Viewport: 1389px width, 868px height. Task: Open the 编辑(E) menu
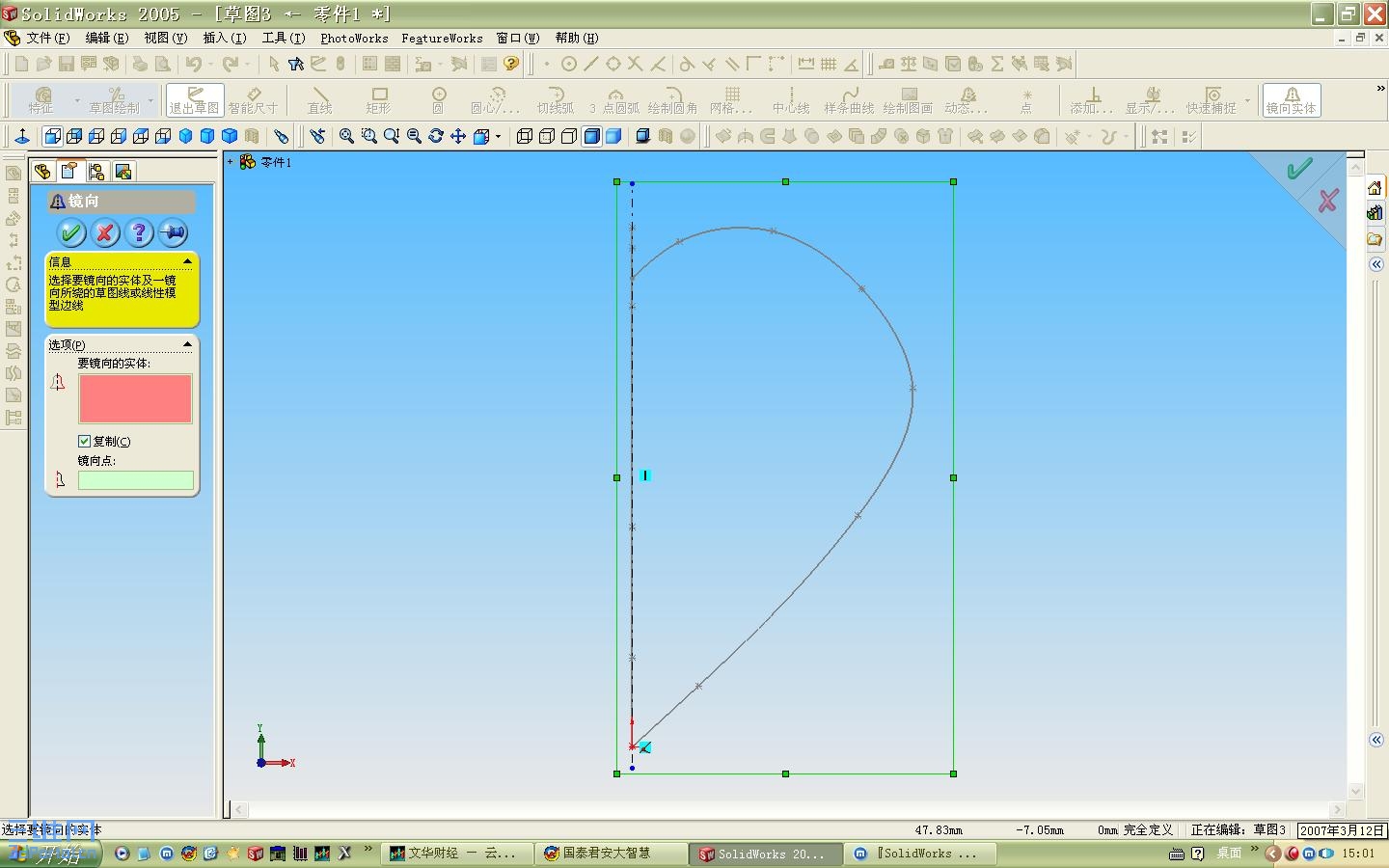click(107, 38)
